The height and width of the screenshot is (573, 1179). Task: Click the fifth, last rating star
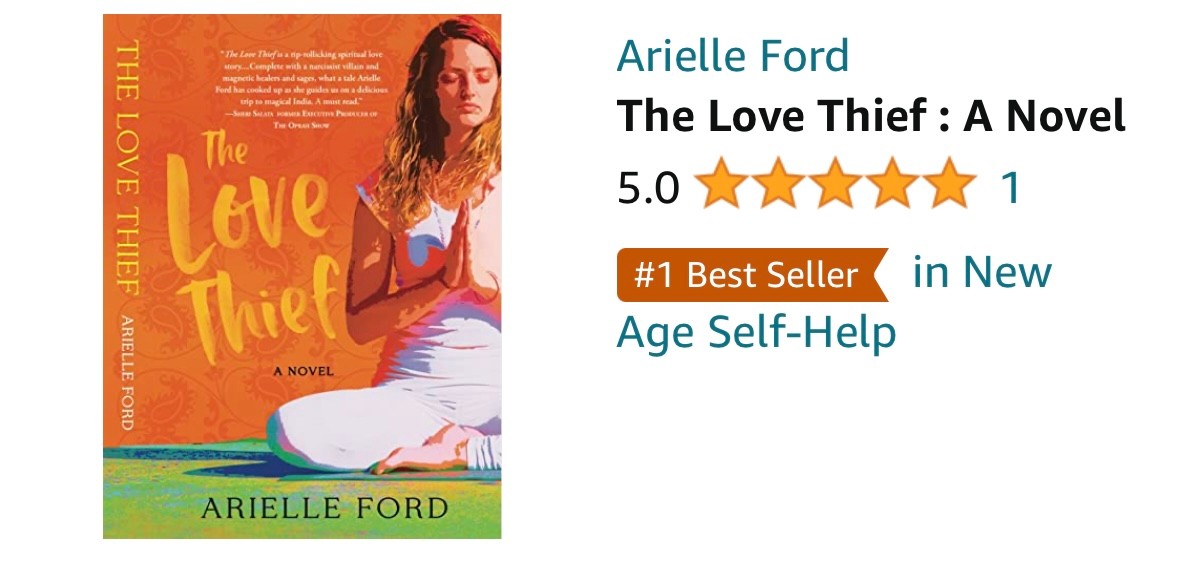[x=948, y=187]
